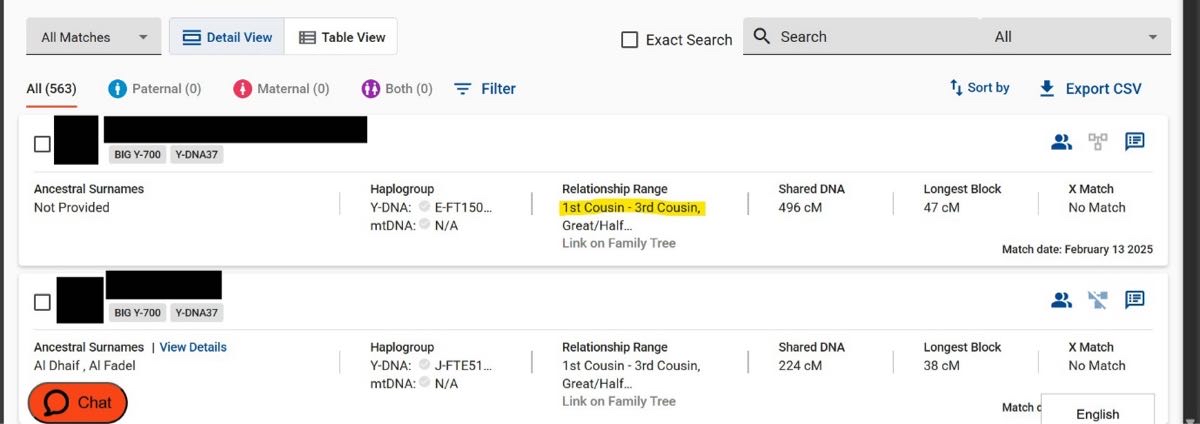Click the Filter icon
The width and height of the screenshot is (1200, 424).
tap(463, 88)
